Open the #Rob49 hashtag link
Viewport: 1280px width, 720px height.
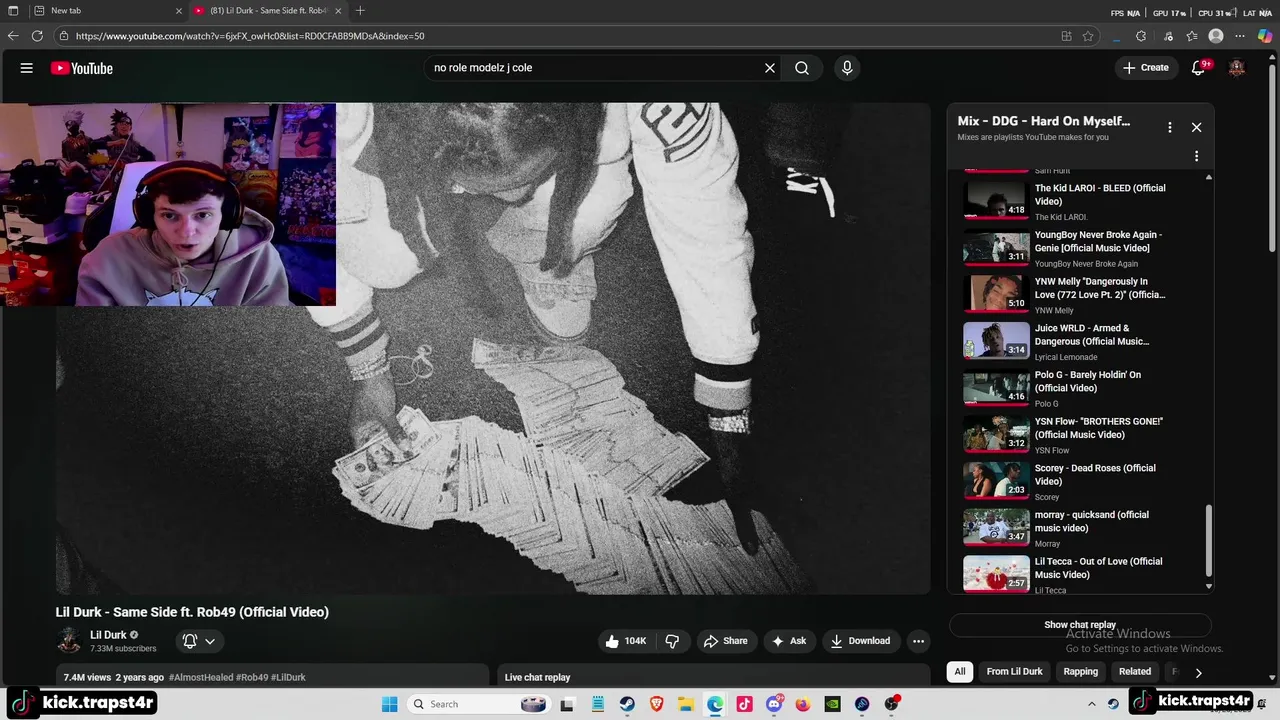[252, 678]
